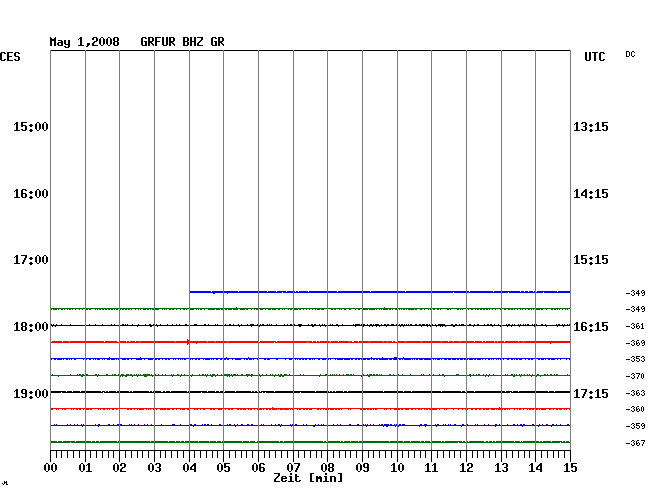The image size is (650, 494).
Task: Select the 17:00 local time label
Action: point(31,260)
